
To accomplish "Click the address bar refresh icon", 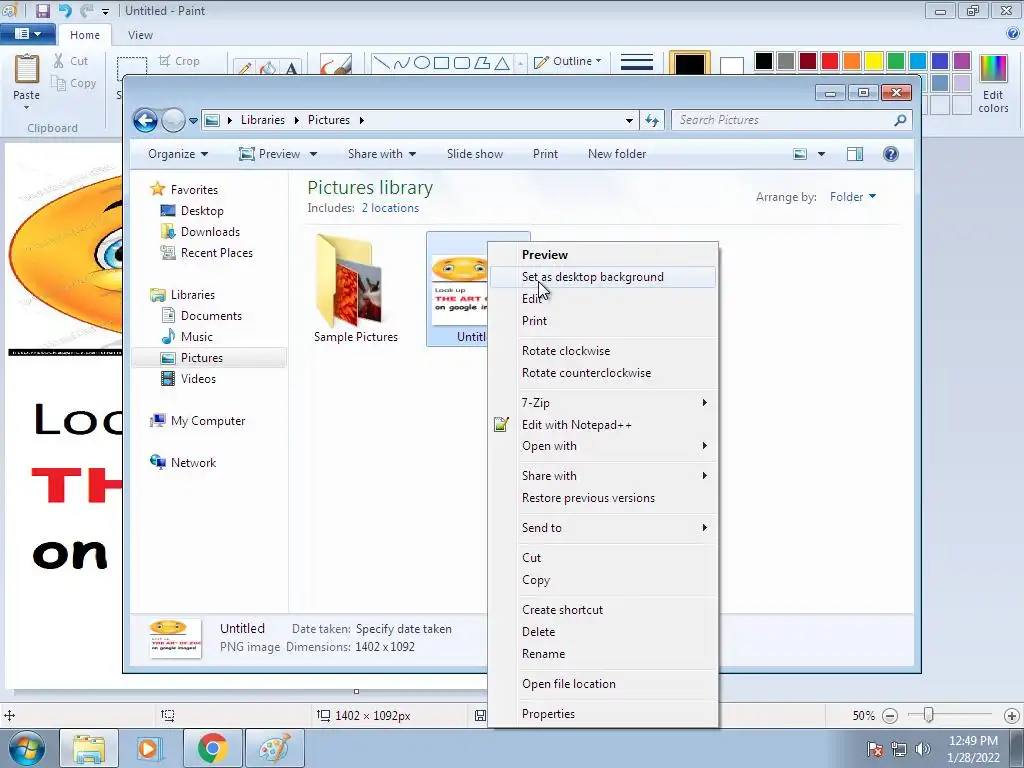I will tap(652, 120).
